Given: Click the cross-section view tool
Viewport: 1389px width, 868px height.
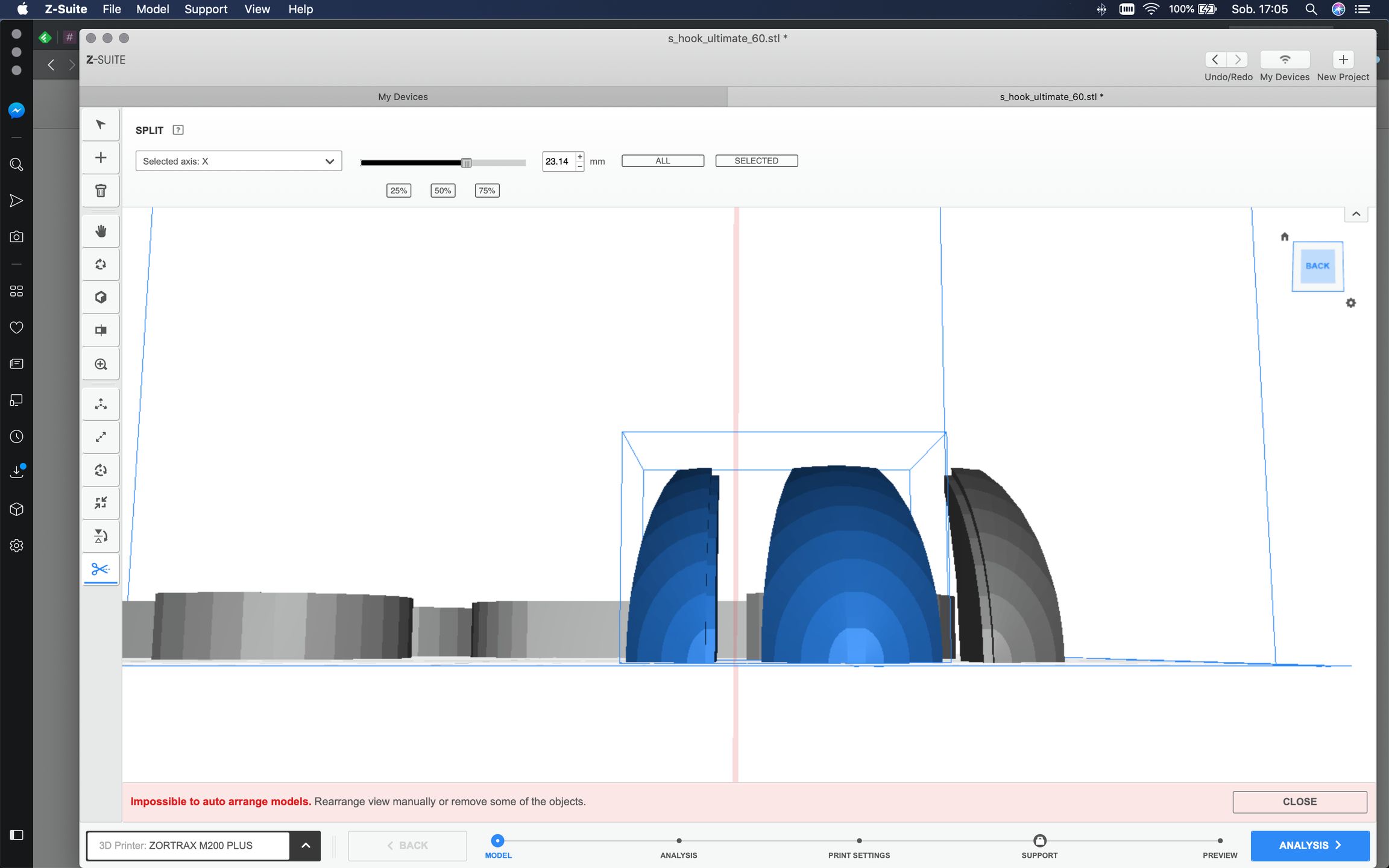Looking at the screenshot, I should [x=101, y=331].
